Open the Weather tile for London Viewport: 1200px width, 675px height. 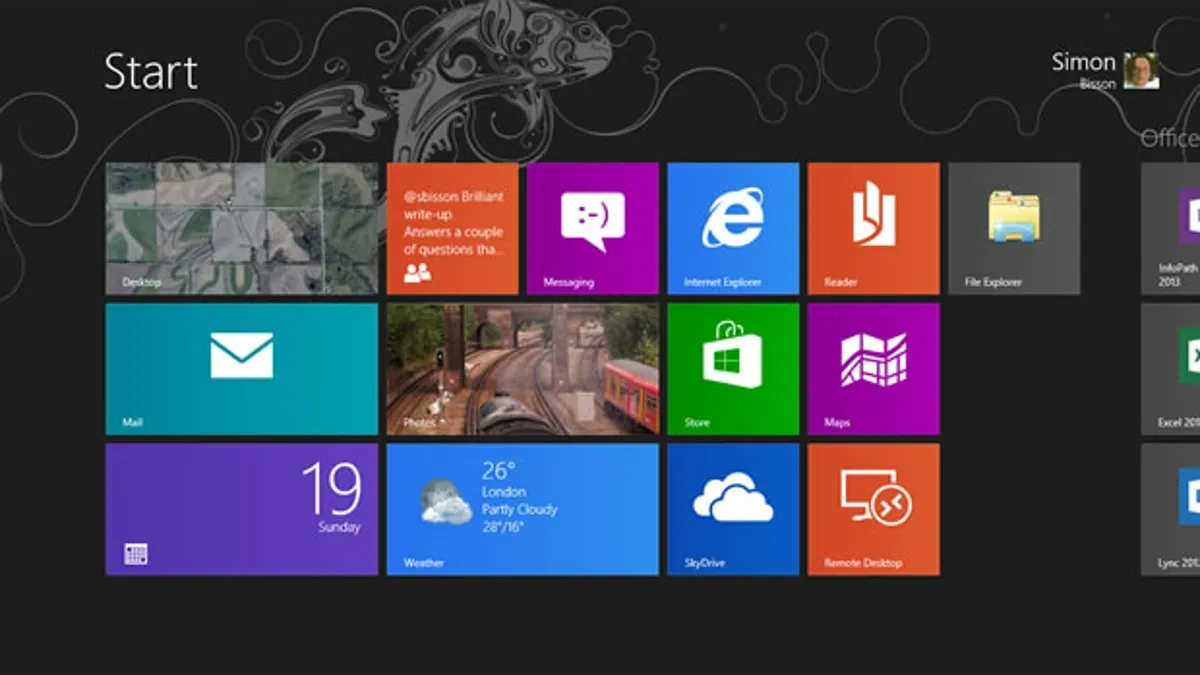point(522,509)
